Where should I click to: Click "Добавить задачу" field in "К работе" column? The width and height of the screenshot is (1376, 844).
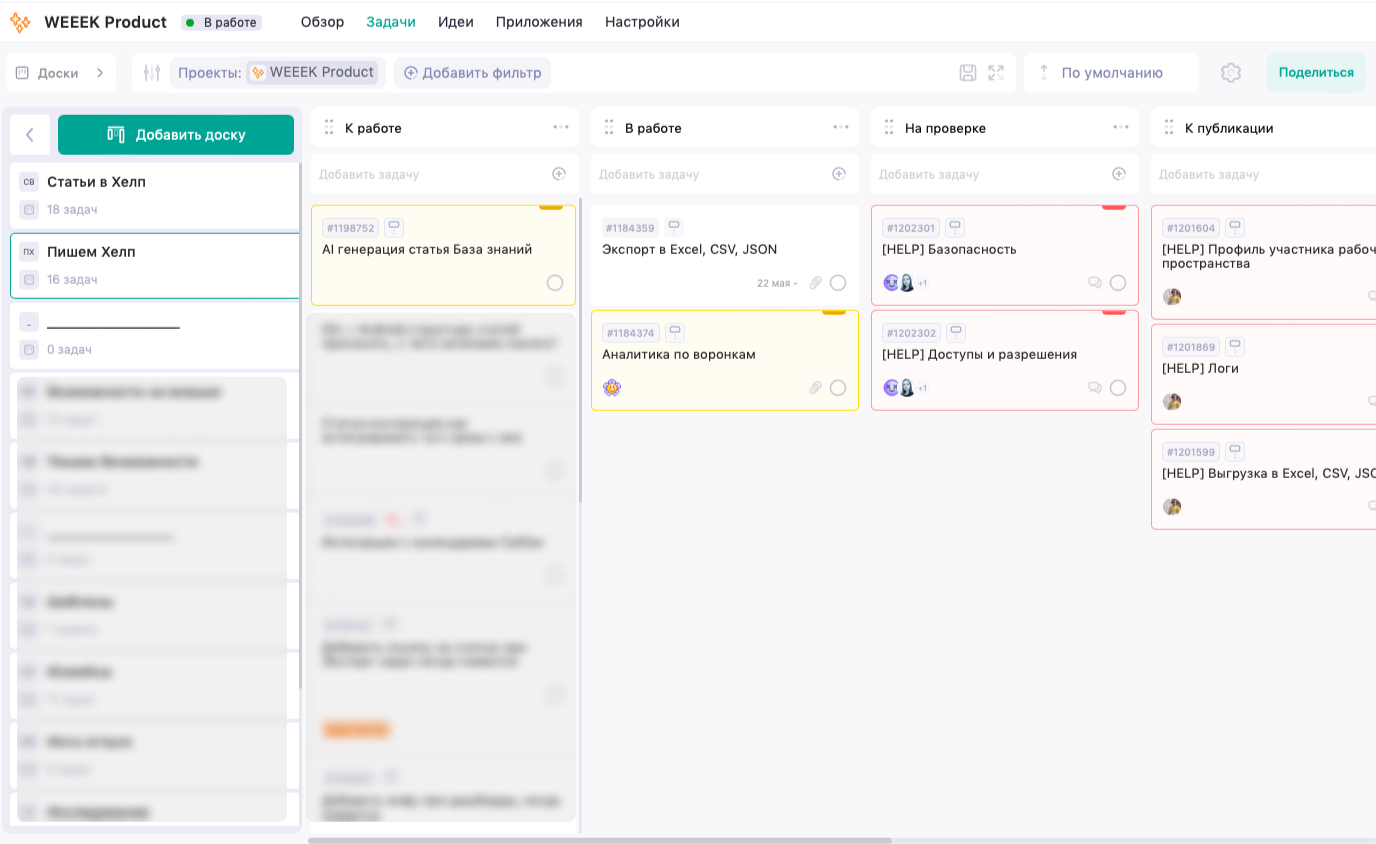click(445, 174)
